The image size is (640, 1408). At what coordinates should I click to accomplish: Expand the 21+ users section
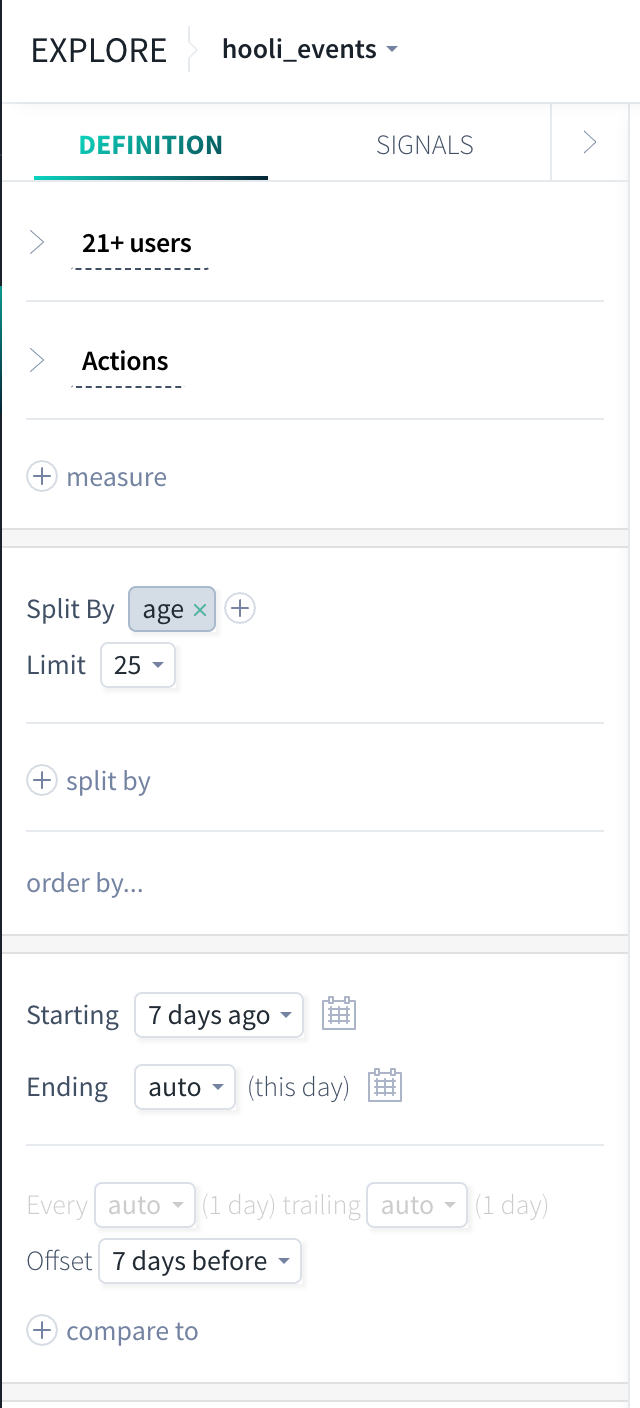pyautogui.click(x=37, y=243)
